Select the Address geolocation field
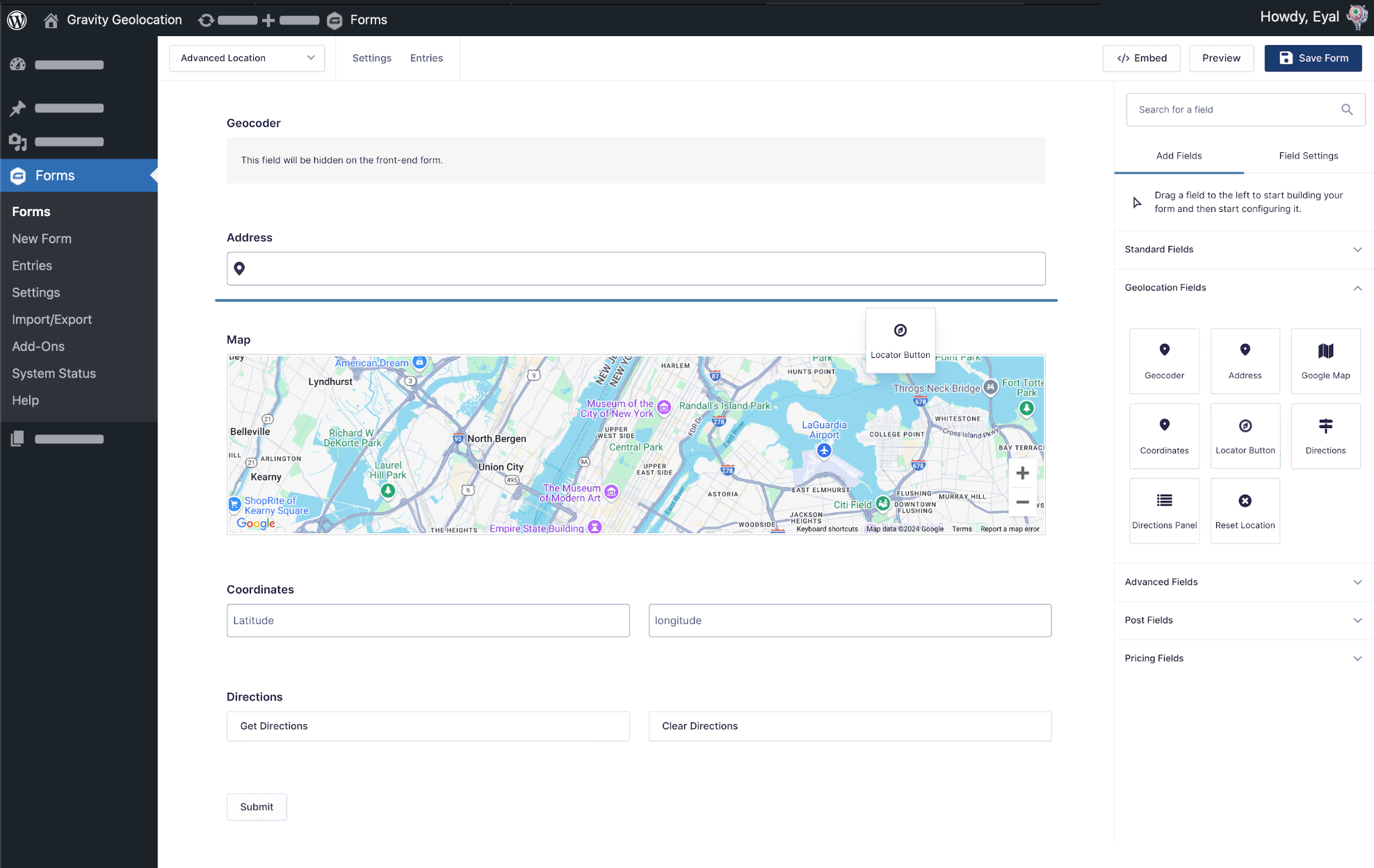The height and width of the screenshot is (868, 1374). tap(1244, 360)
